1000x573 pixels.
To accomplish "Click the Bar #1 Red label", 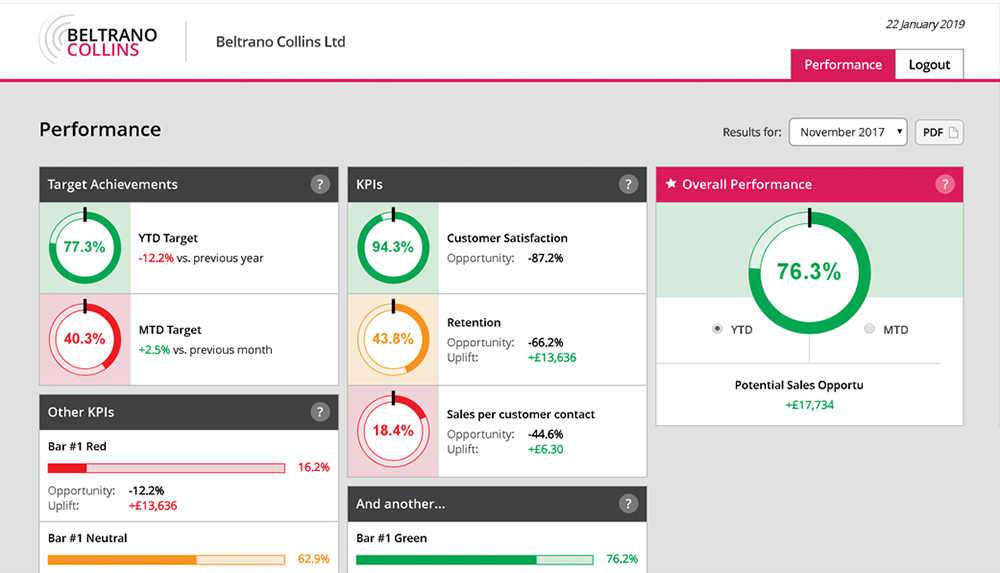I will coord(77,447).
